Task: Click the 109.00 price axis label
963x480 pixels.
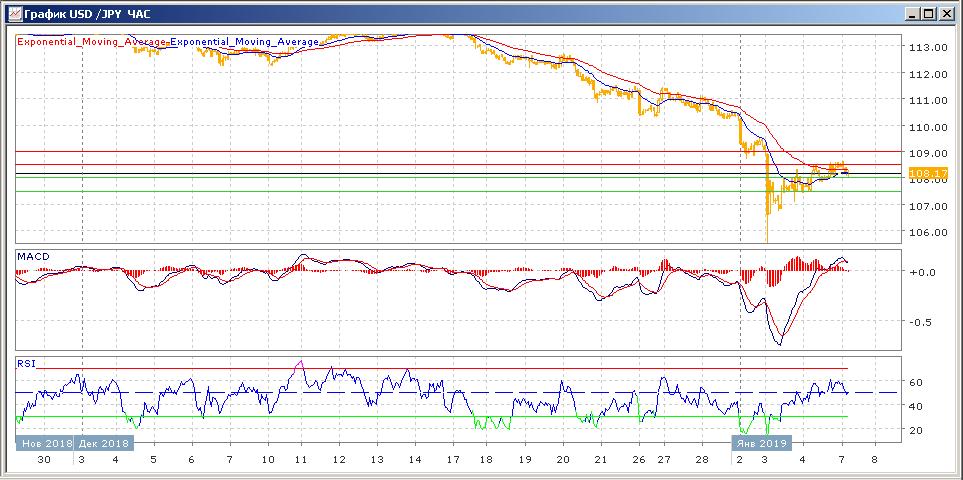Action: pyautogui.click(x=927, y=153)
